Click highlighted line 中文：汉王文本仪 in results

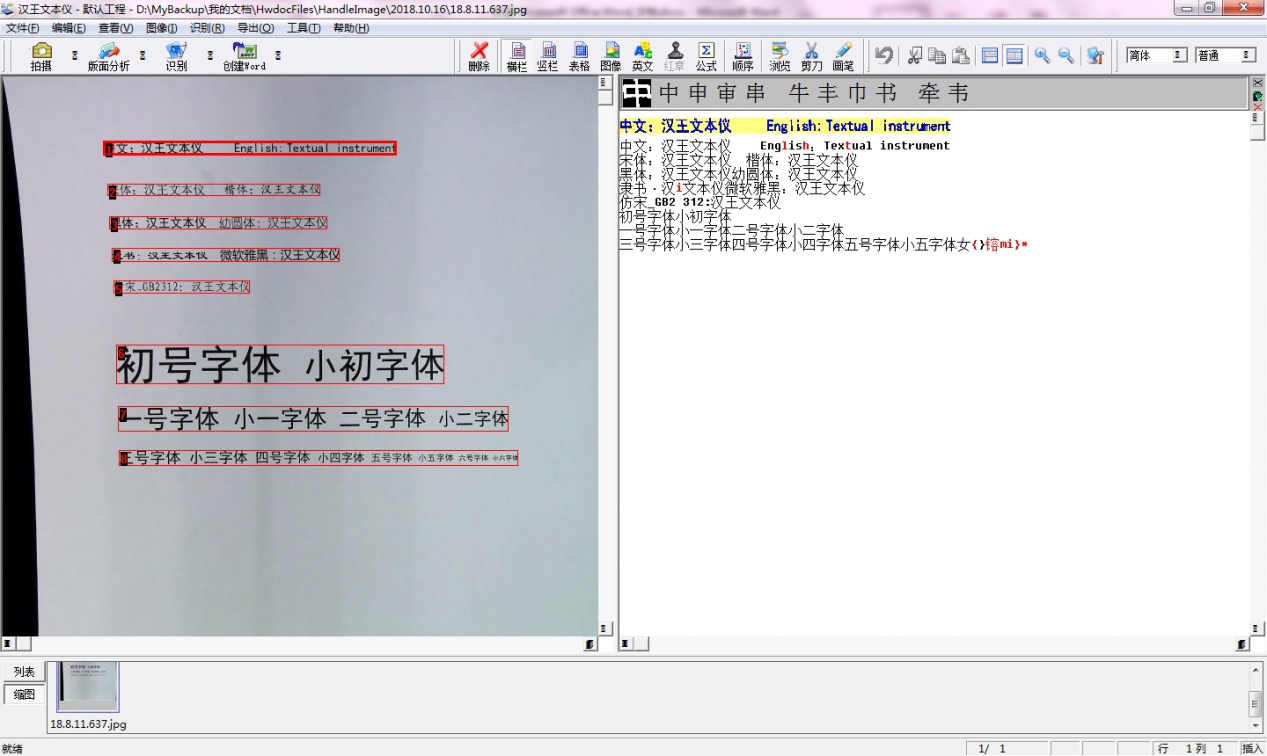pos(785,126)
